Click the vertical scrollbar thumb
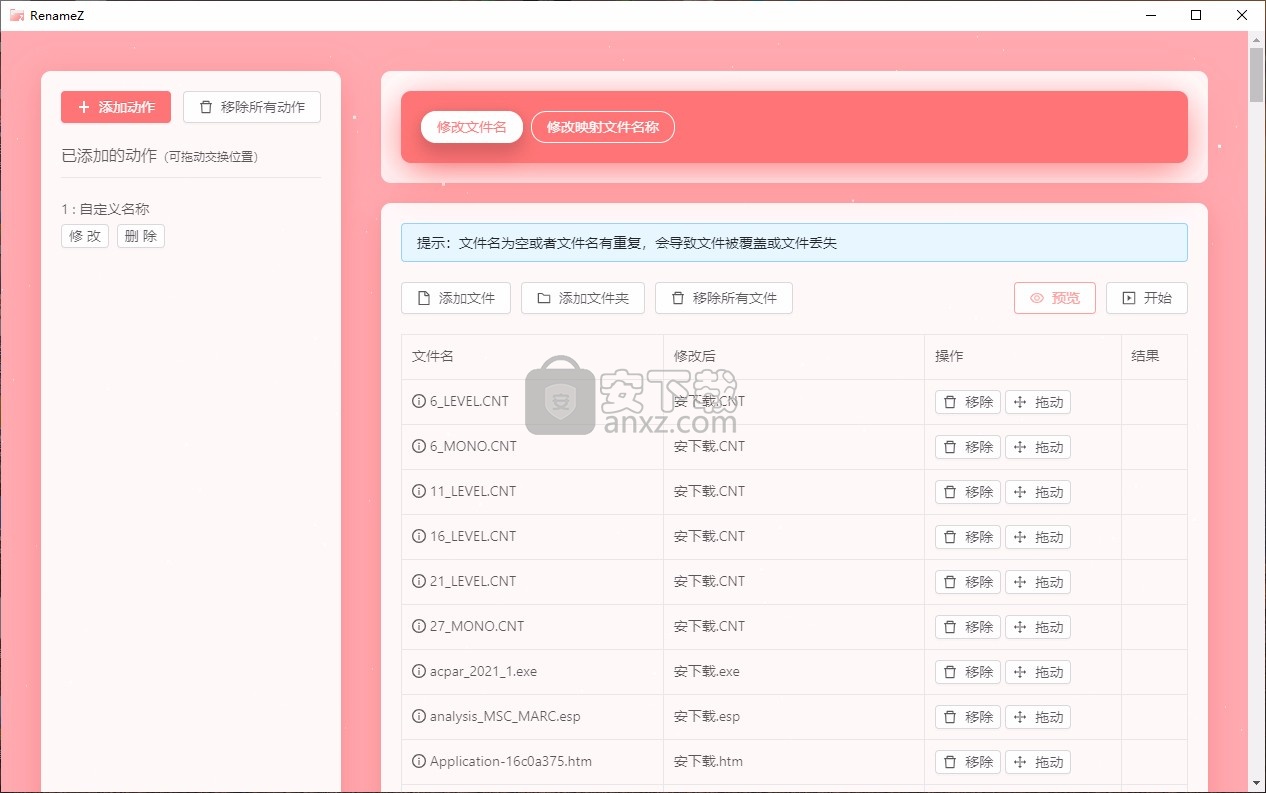The image size is (1266, 793). click(x=1256, y=75)
